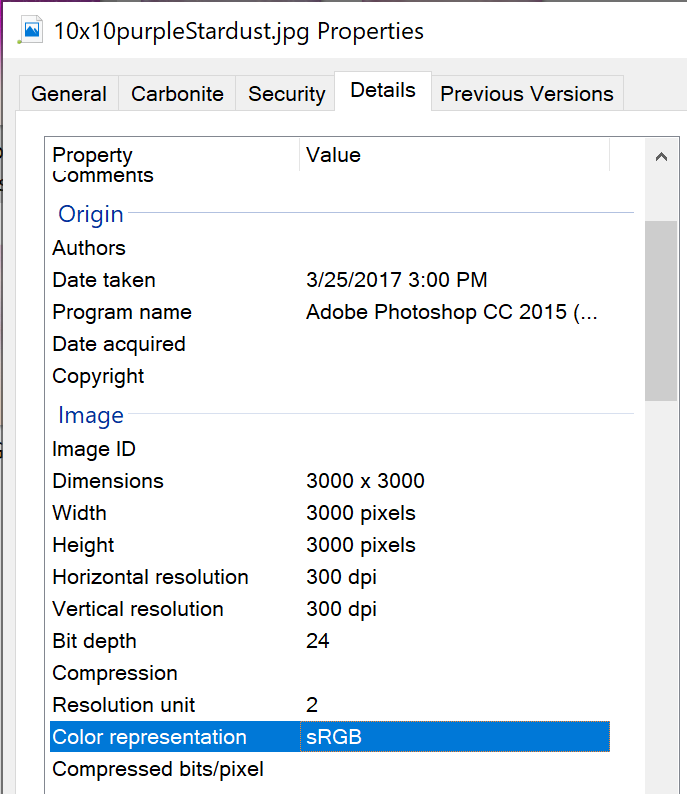Image resolution: width=687 pixels, height=794 pixels.
Task: Click the Property column header
Action: [x=92, y=155]
